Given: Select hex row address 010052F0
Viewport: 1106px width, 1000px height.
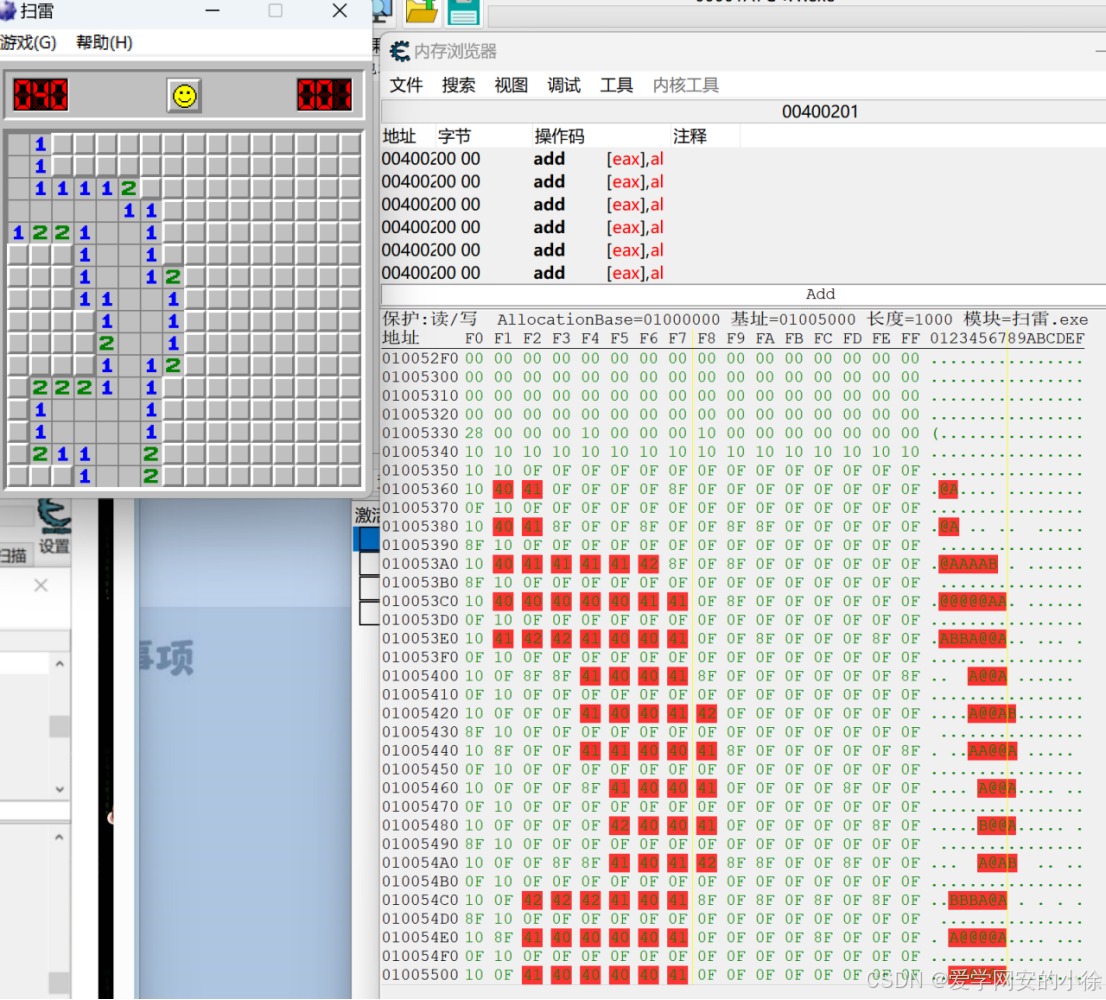Looking at the screenshot, I should pyautogui.click(x=420, y=358).
